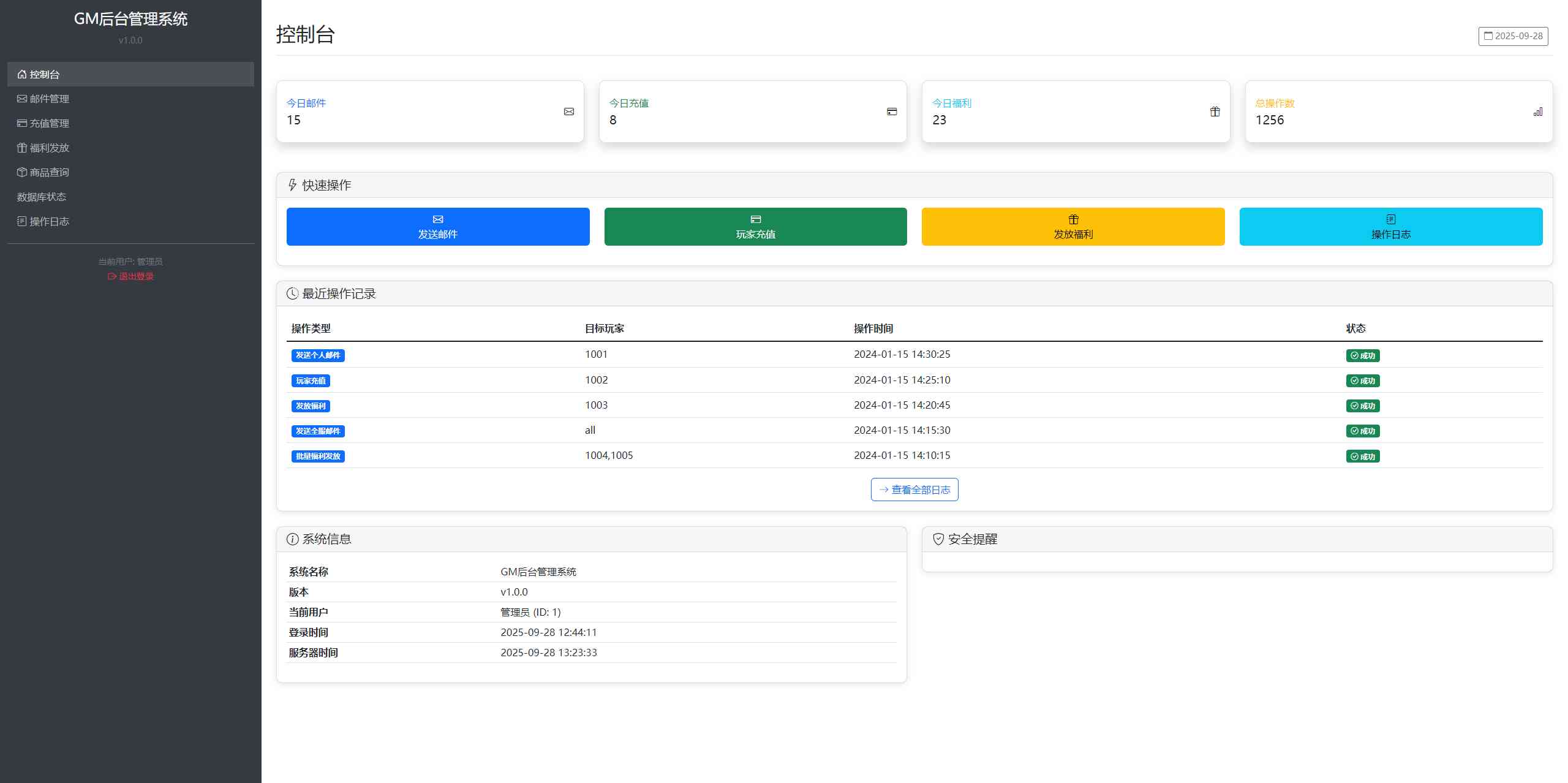Click bar chart icon in 总操作数 card
Image resolution: width=1568 pixels, height=783 pixels.
1538,112
